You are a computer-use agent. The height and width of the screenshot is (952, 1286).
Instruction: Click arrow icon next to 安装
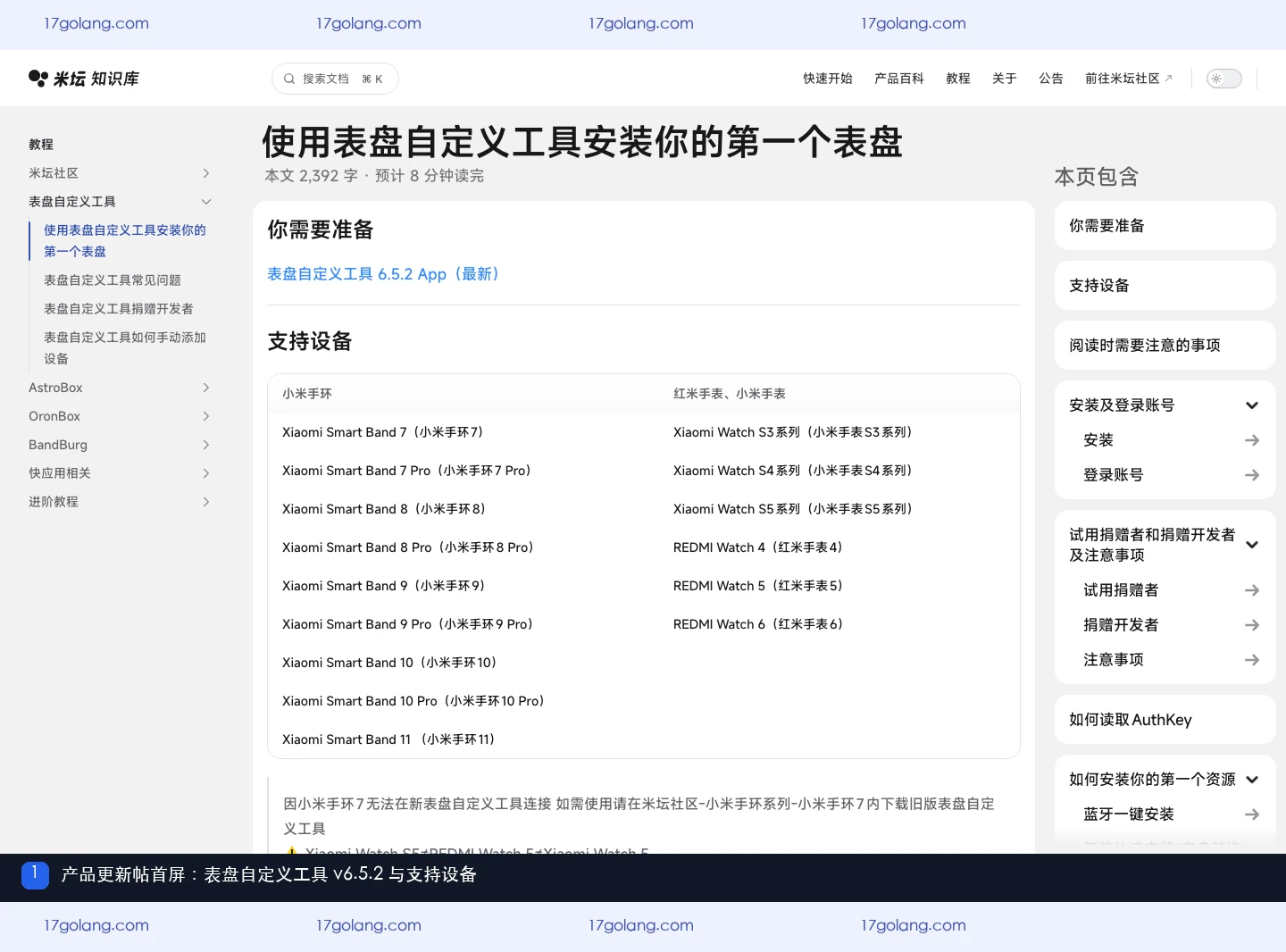click(x=1252, y=440)
